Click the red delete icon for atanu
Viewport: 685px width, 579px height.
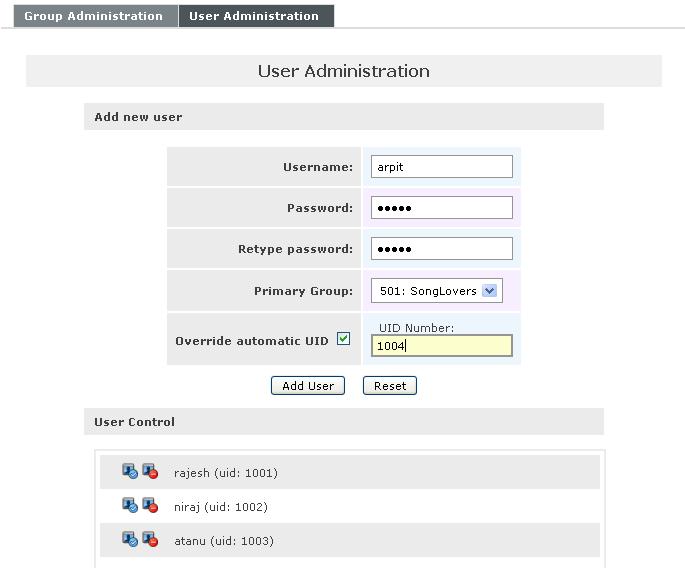pos(150,540)
